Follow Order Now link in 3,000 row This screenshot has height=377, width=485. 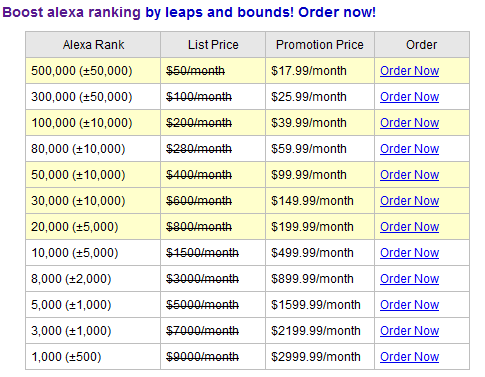click(409, 331)
